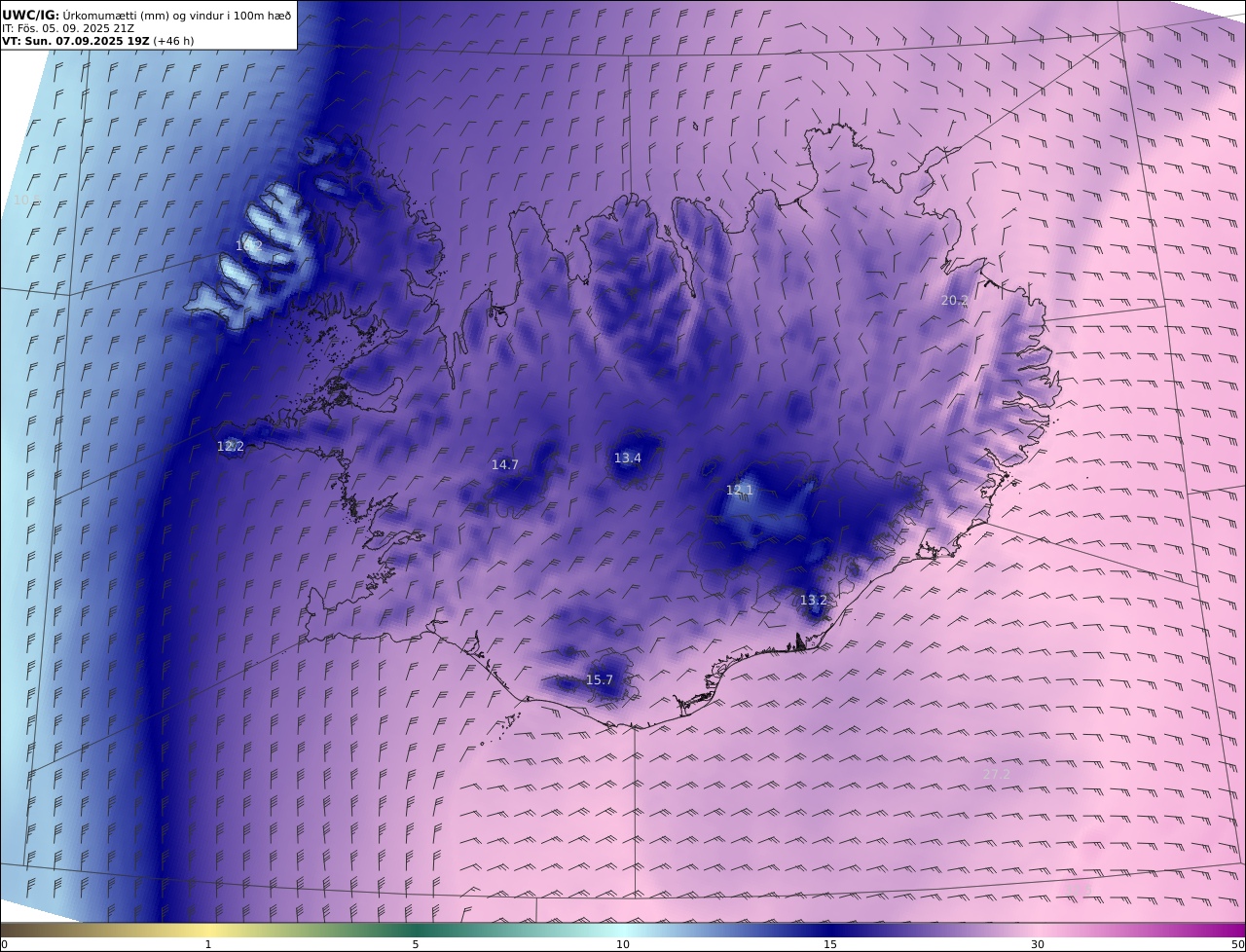
Task: Click the 15 tick label on the colour scale
Action: pyautogui.click(x=830, y=945)
